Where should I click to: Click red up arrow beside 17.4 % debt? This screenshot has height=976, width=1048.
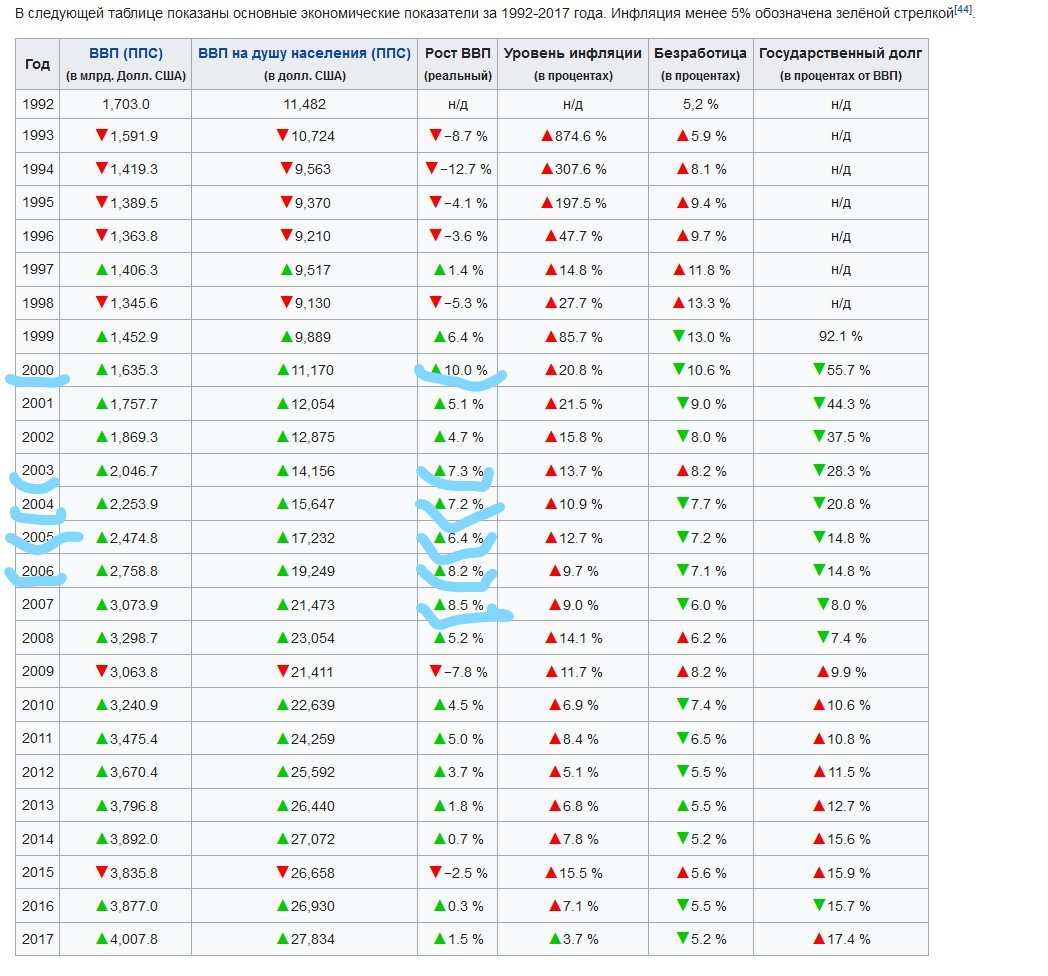[819, 939]
